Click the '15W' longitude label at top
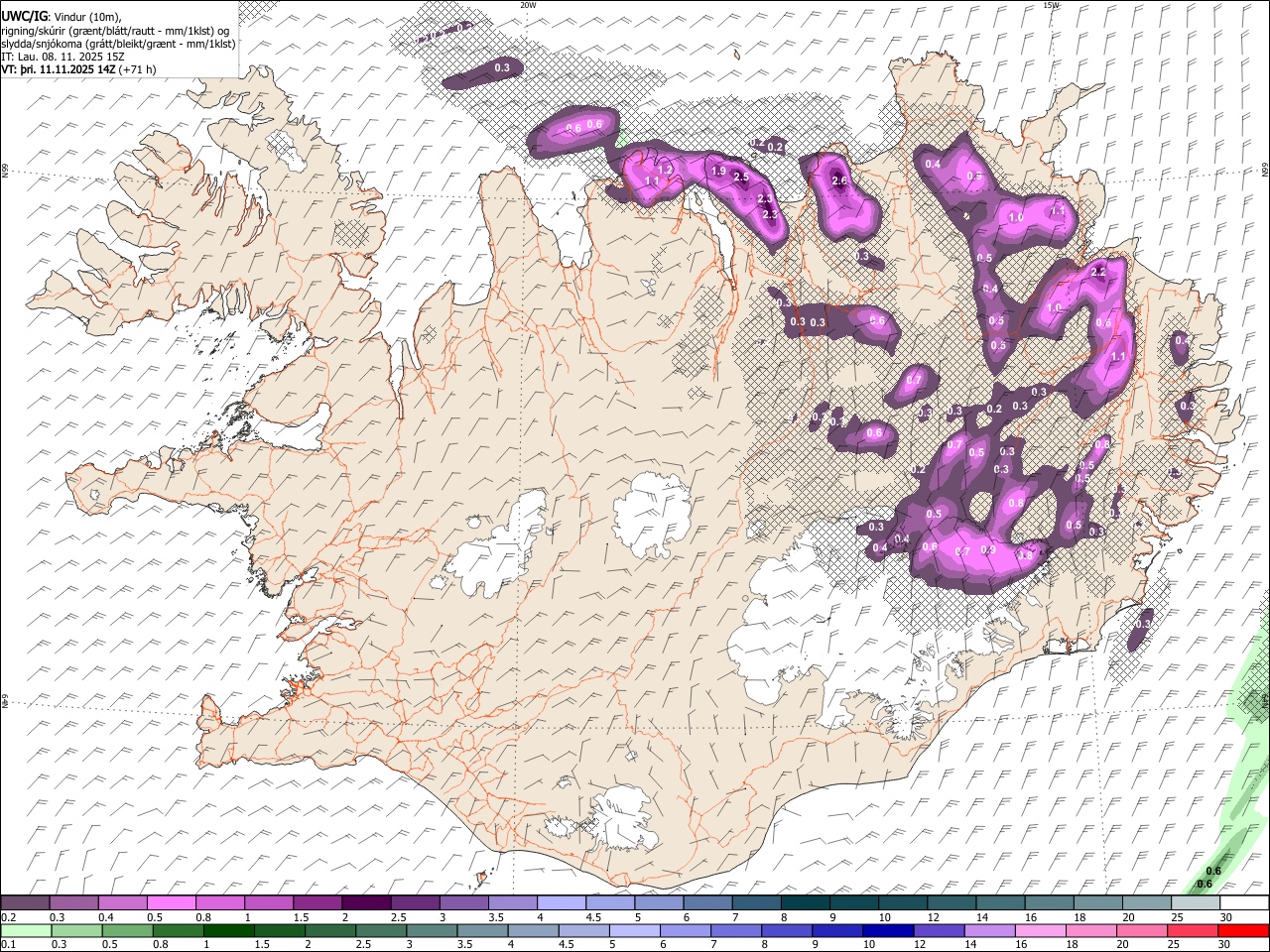Image resolution: width=1270 pixels, height=952 pixels. point(1052,5)
